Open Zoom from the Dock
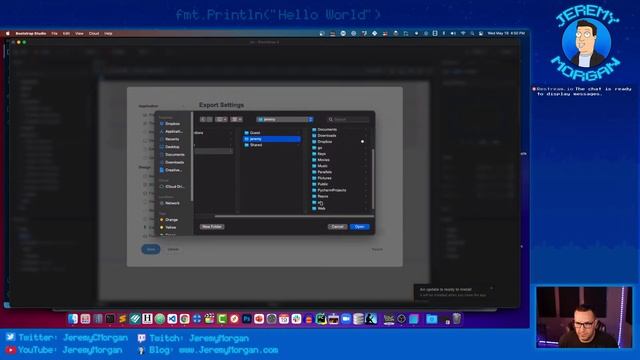This screenshot has width=640, height=360. (346, 319)
